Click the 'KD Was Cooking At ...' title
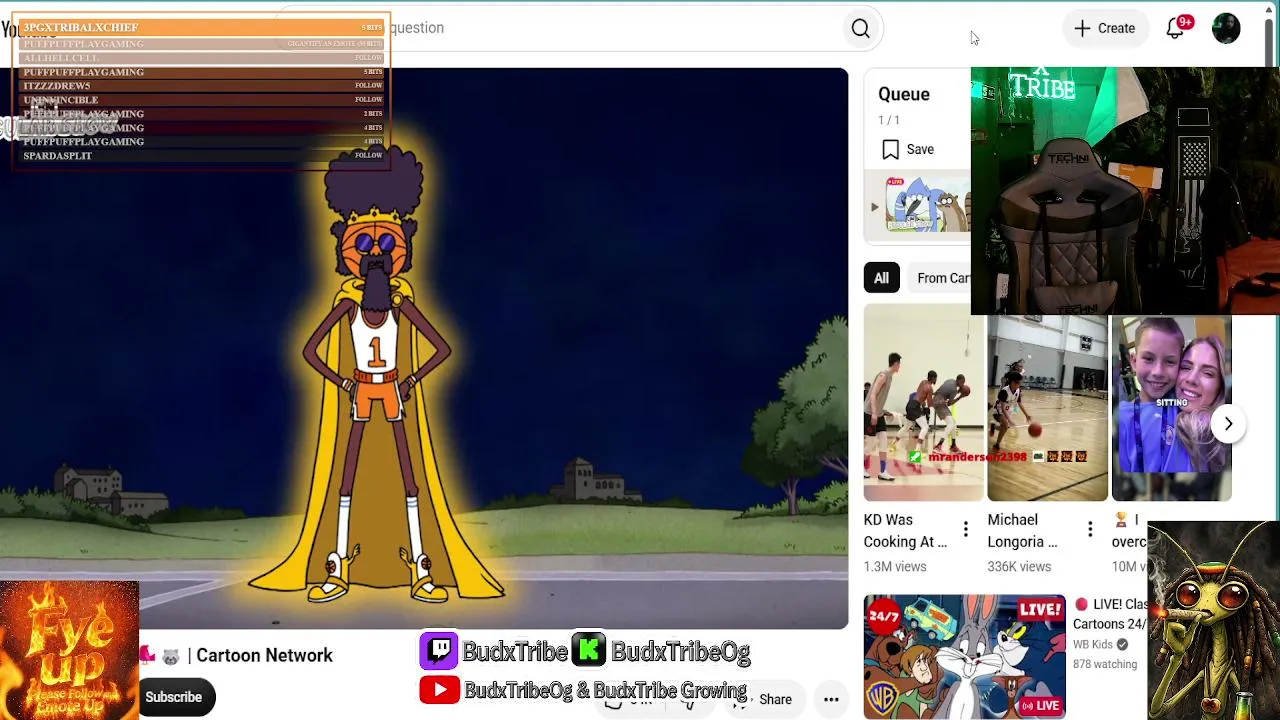The width and height of the screenshot is (1280, 720). (x=905, y=531)
